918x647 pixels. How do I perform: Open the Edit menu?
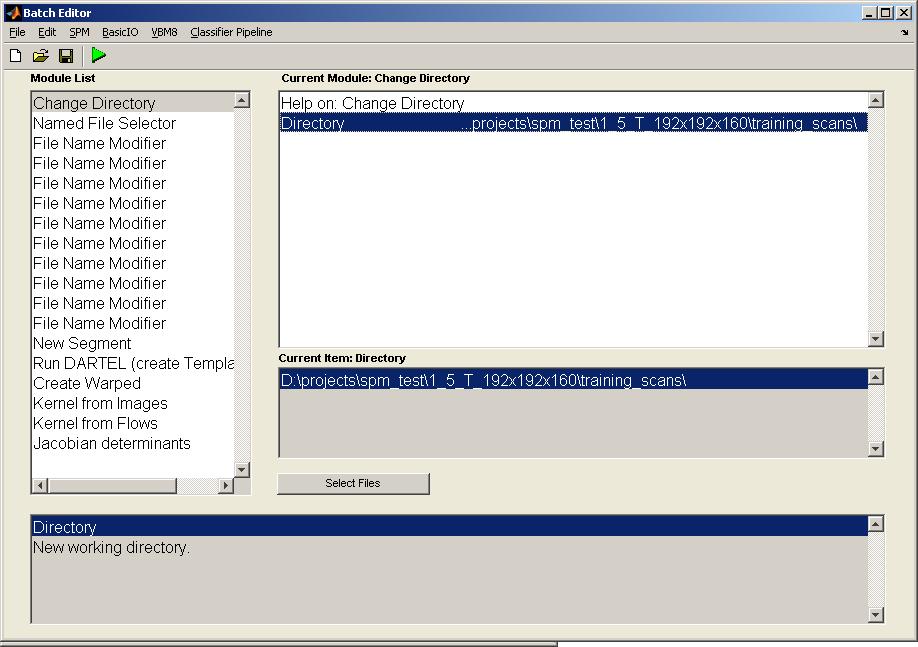[x=47, y=32]
